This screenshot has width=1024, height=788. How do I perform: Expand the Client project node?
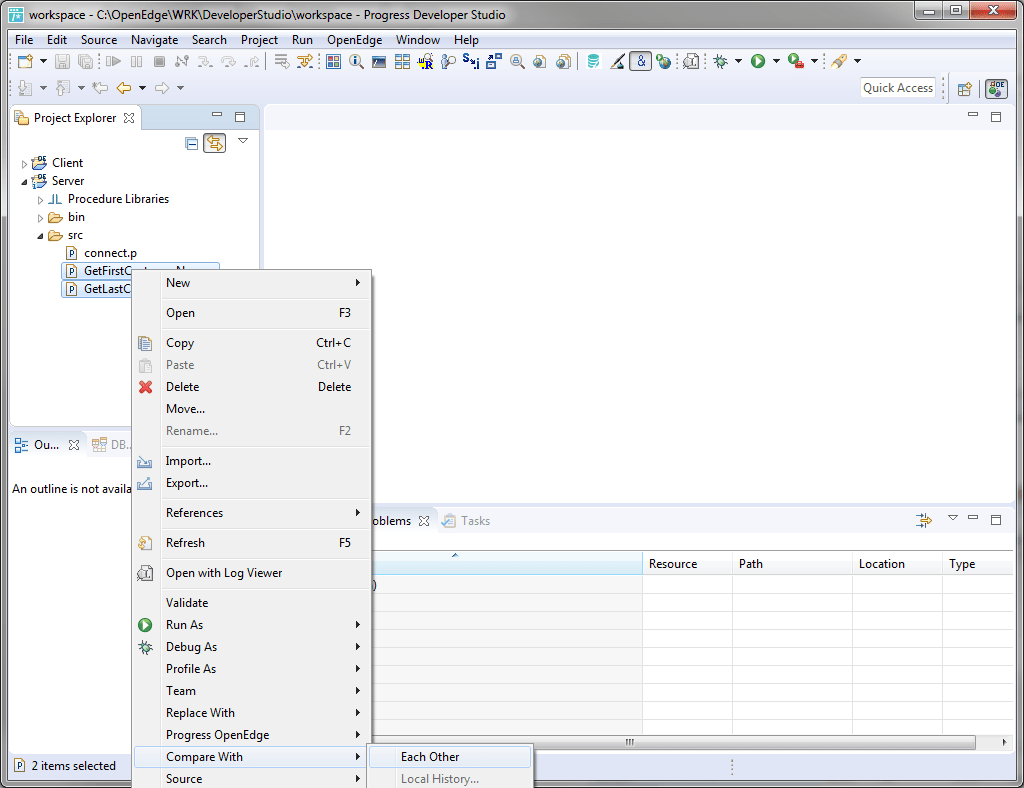click(24, 164)
